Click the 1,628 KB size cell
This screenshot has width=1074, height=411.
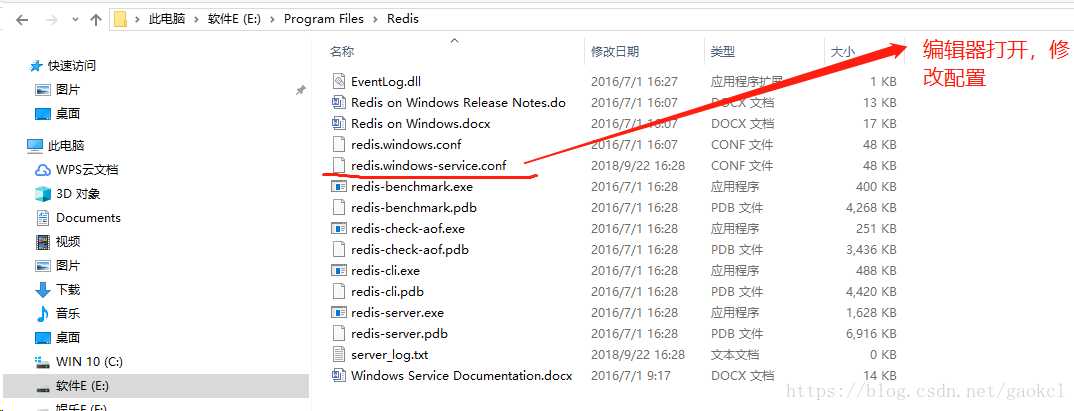[871, 312]
